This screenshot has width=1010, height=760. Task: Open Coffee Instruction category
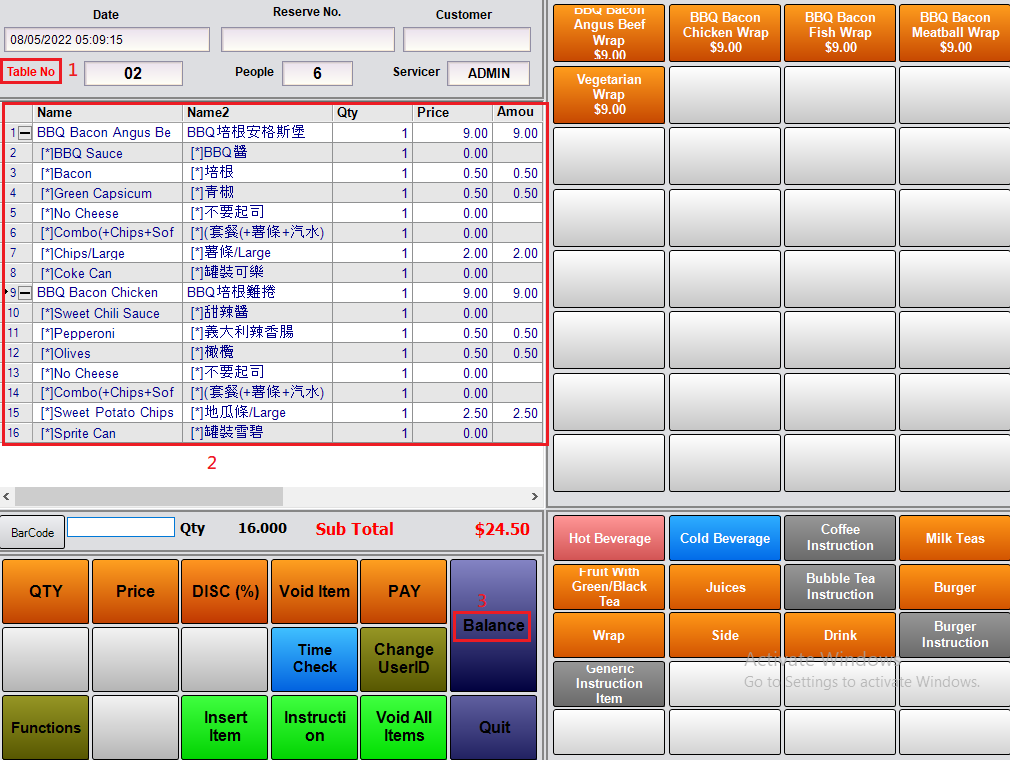coord(840,538)
